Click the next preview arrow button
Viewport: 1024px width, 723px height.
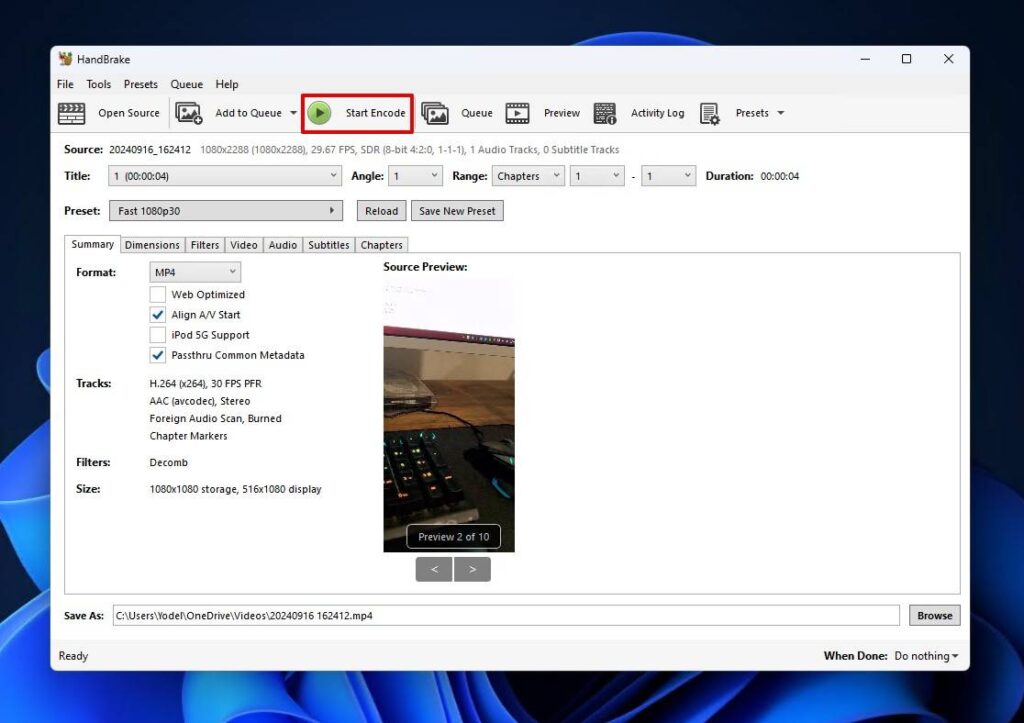472,568
